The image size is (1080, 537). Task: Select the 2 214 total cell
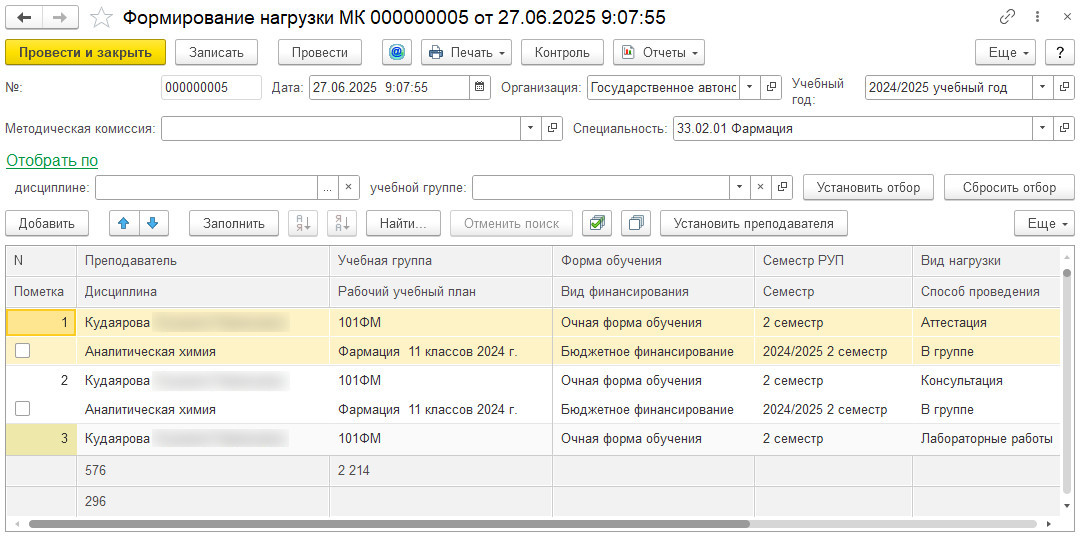[x=441, y=471]
